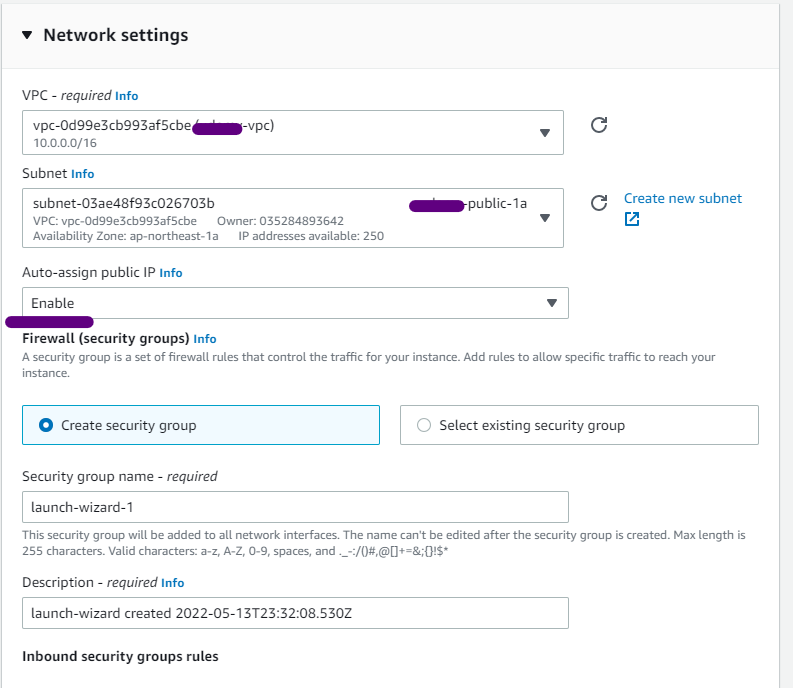
Task: Click external link icon under Create new subnet
Action: [632, 219]
